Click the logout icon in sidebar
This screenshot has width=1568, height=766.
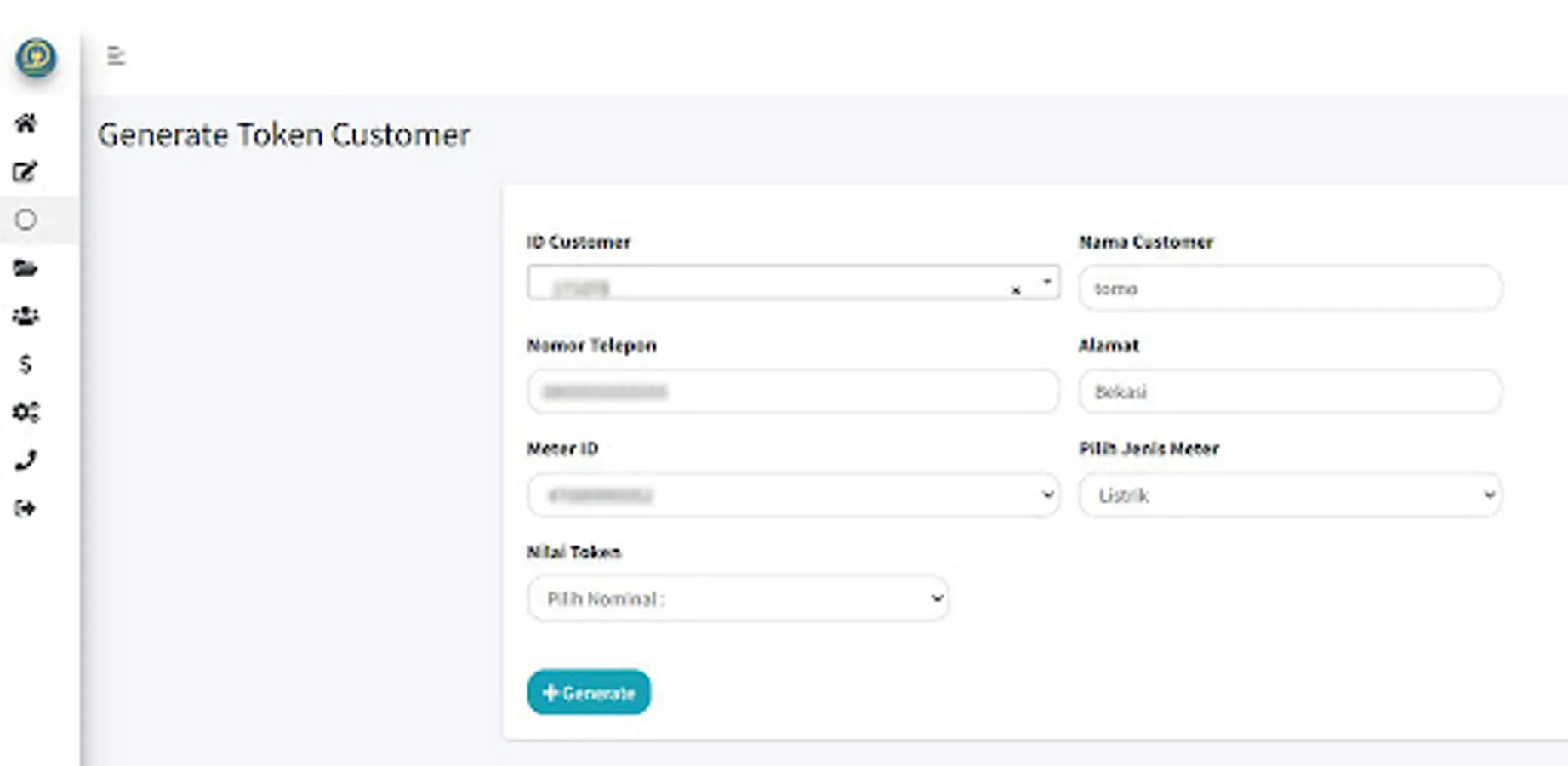(26, 509)
